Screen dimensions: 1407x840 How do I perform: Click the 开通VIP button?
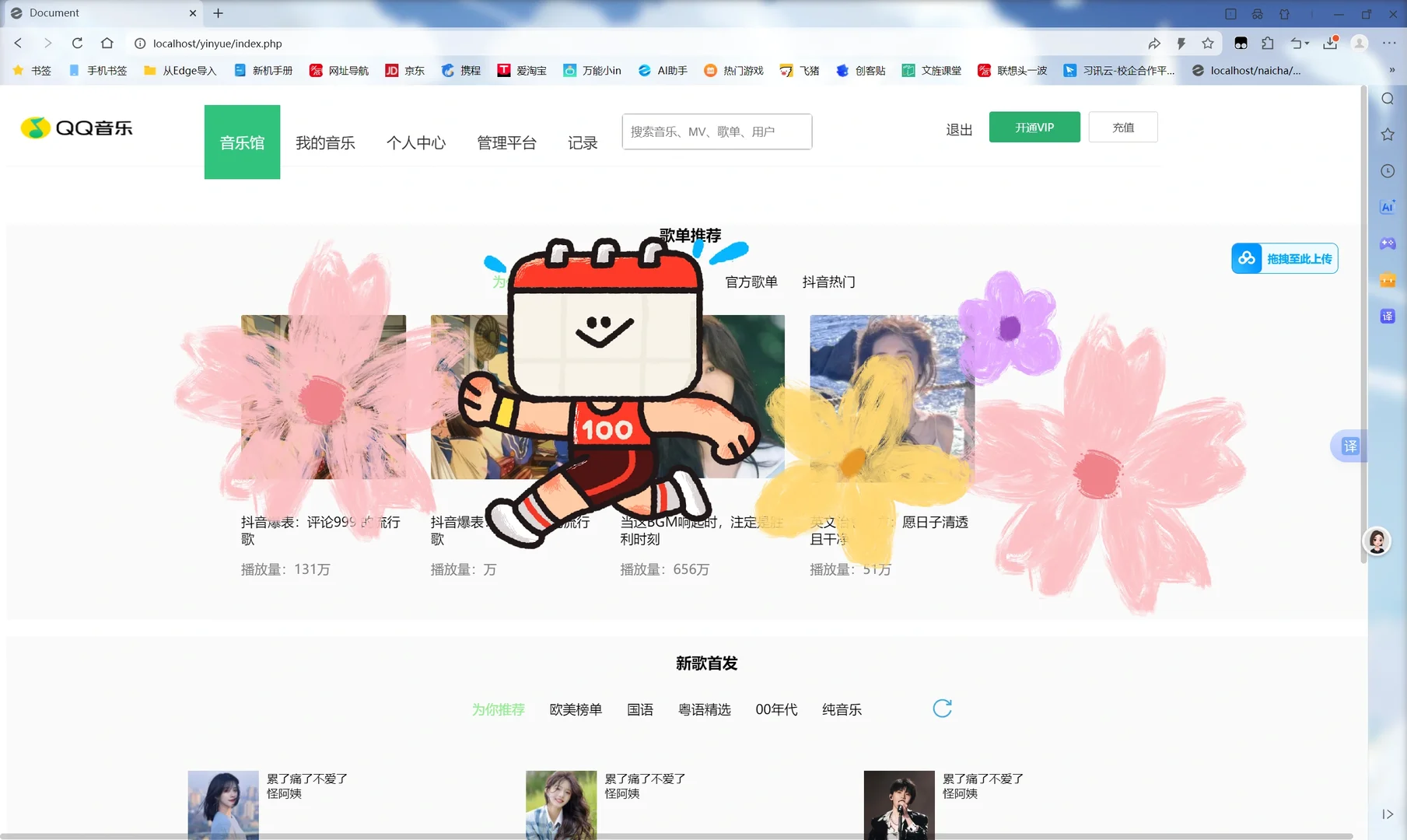(x=1034, y=127)
